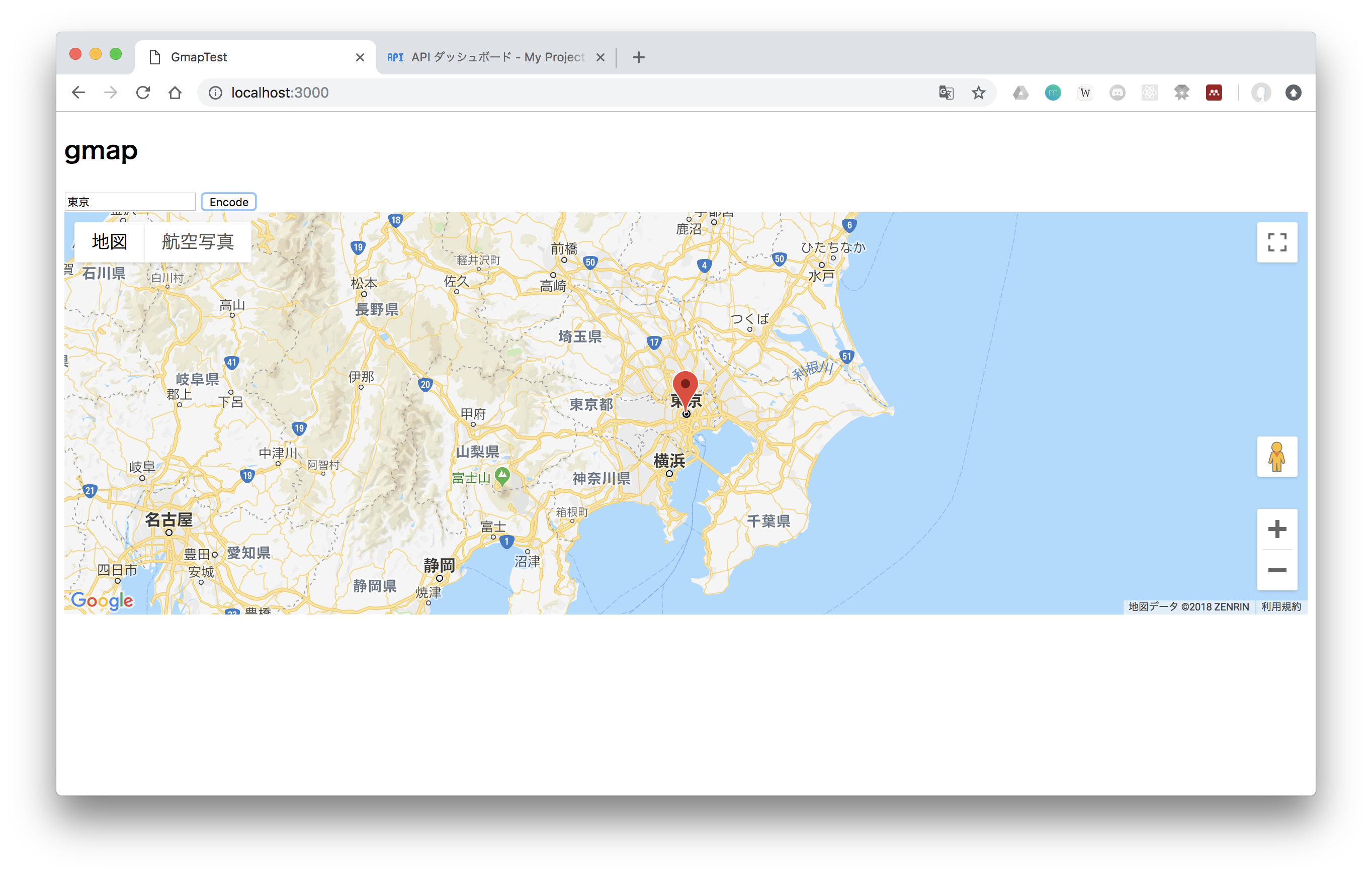
Task: Click the つくば city label
Action: point(750,318)
